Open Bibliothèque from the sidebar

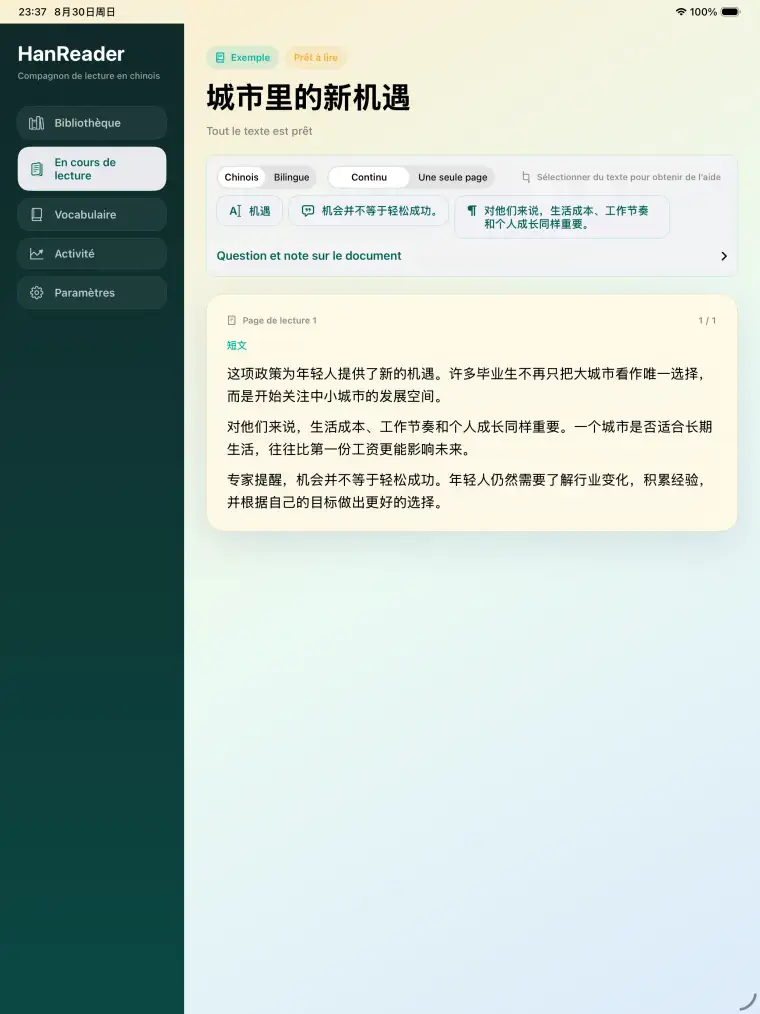92,123
